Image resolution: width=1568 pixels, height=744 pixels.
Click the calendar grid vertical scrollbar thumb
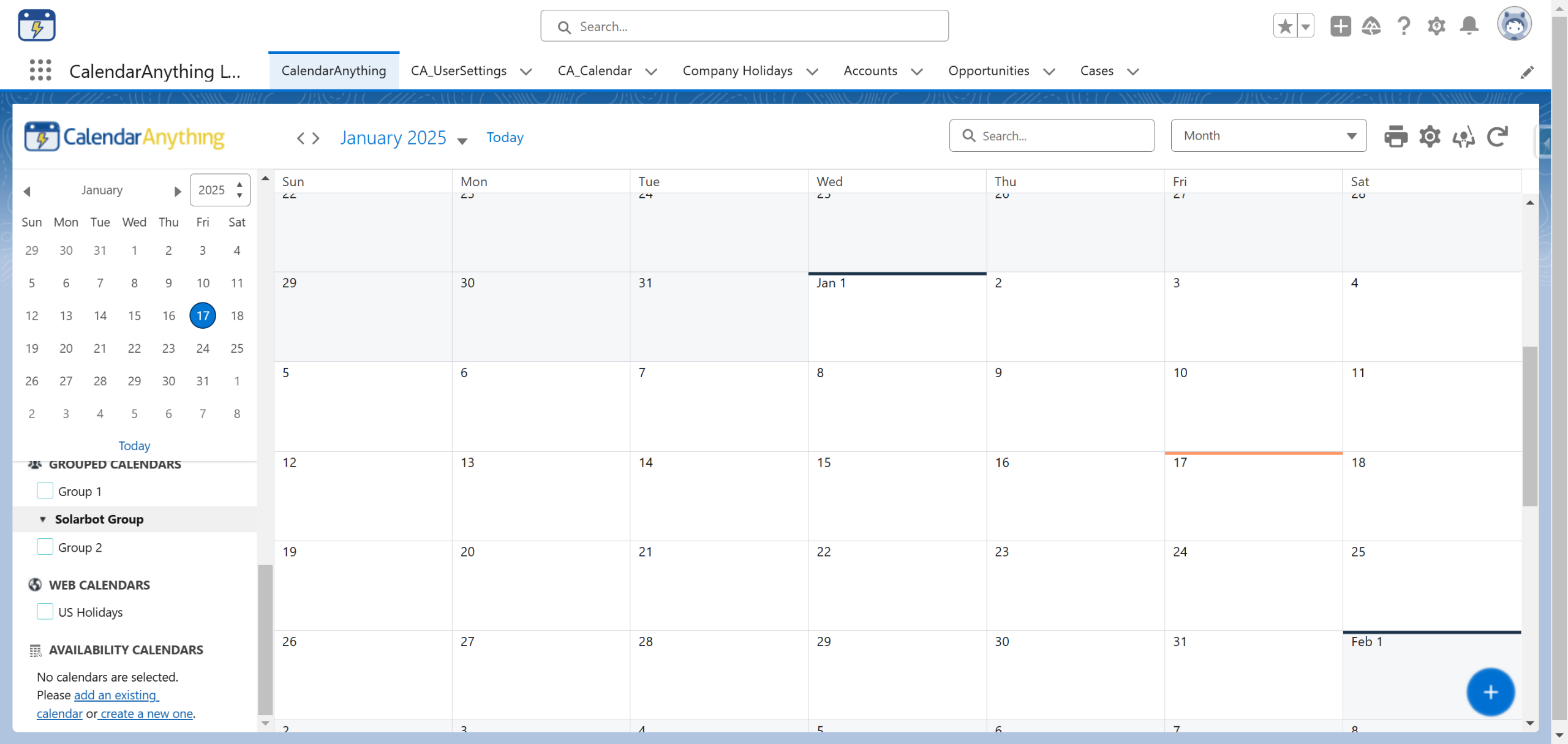coord(1529,426)
